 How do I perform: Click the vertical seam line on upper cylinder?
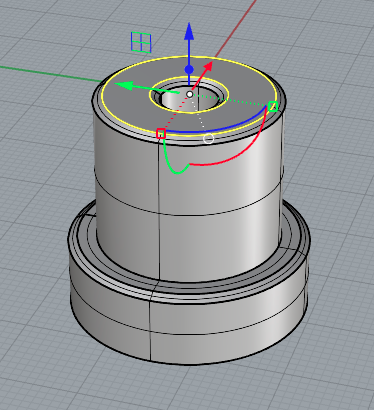coord(159,213)
